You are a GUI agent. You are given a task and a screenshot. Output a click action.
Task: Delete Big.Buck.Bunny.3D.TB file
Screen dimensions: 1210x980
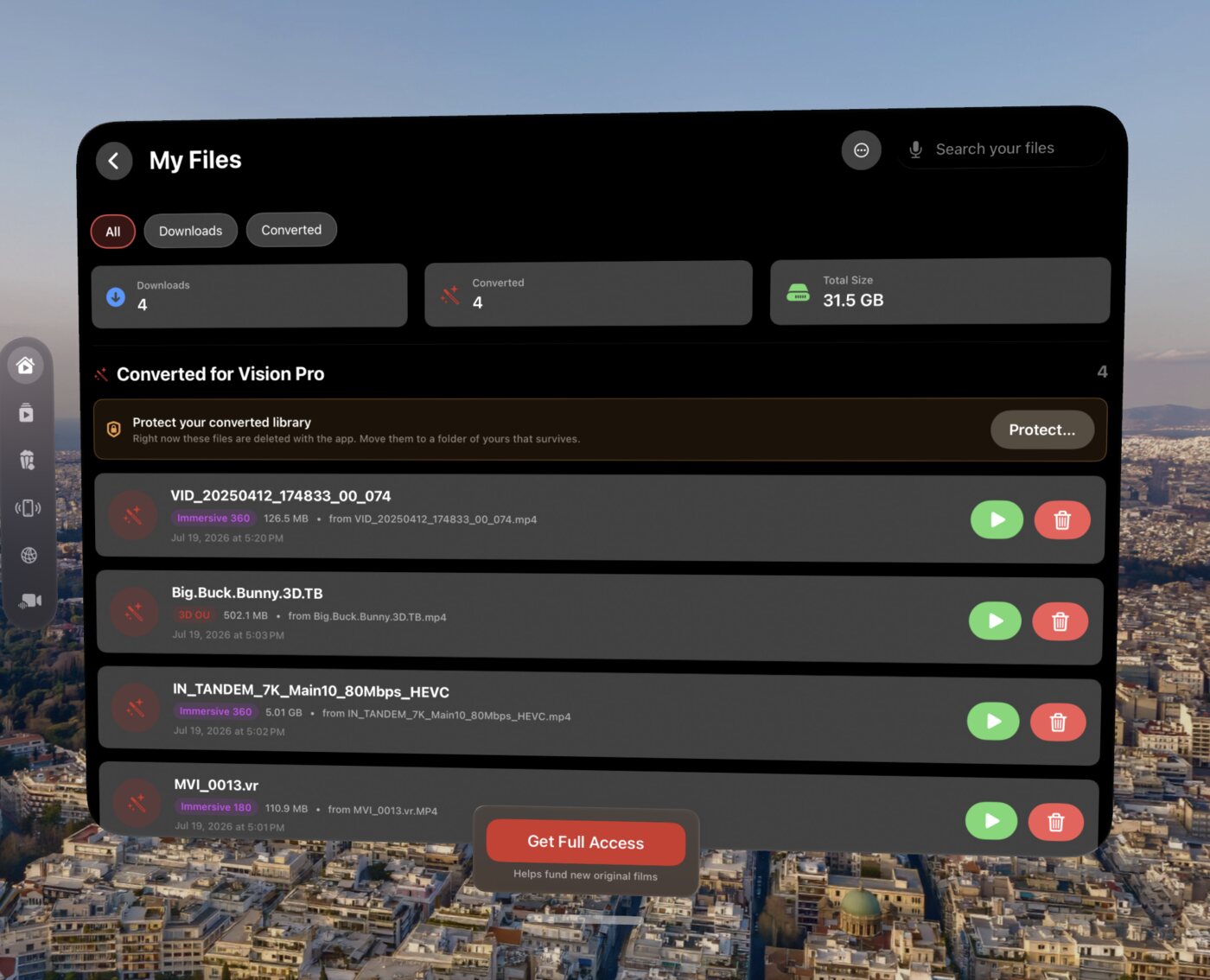1060,621
